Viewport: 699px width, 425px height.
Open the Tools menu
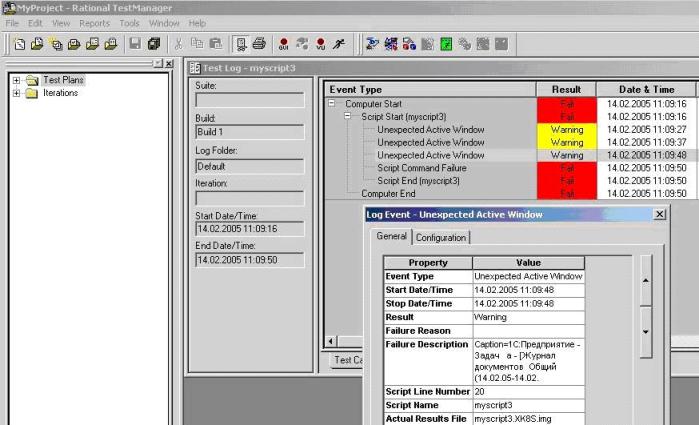tap(129, 23)
